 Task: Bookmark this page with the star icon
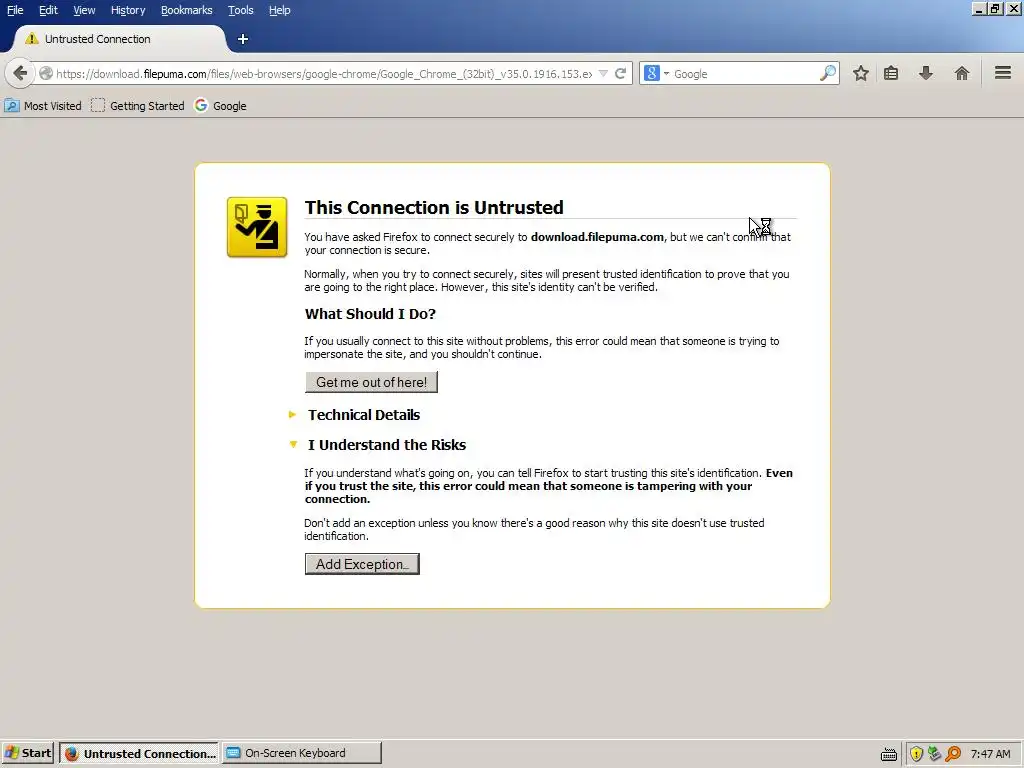click(x=861, y=73)
